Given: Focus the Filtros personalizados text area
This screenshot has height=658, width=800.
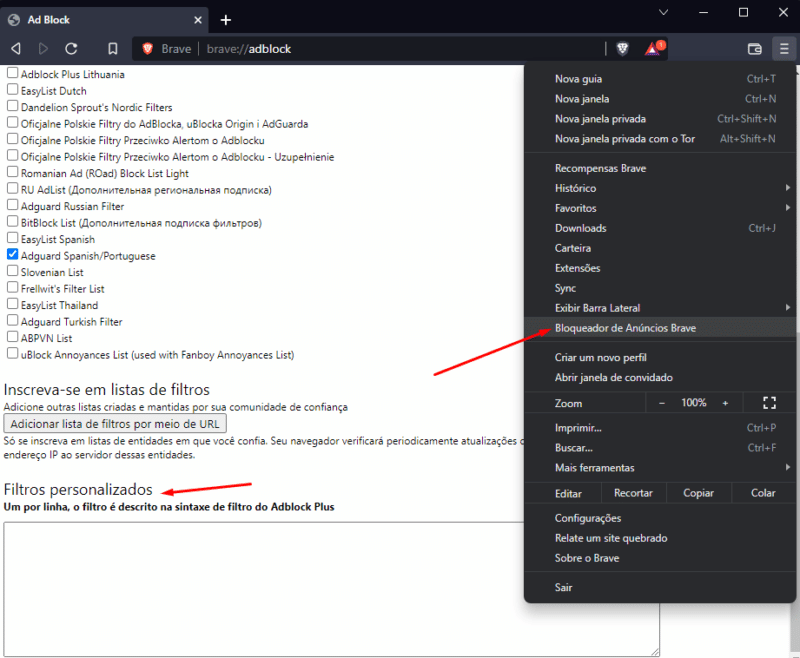Looking at the screenshot, I should click(331, 589).
